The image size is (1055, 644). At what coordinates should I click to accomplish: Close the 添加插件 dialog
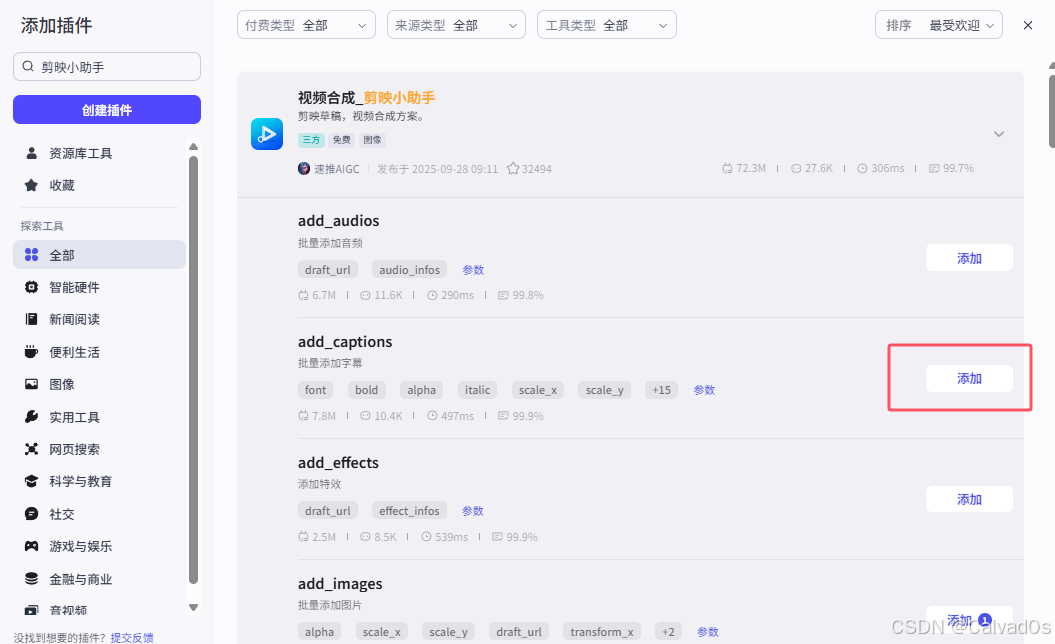pyautogui.click(x=1027, y=25)
